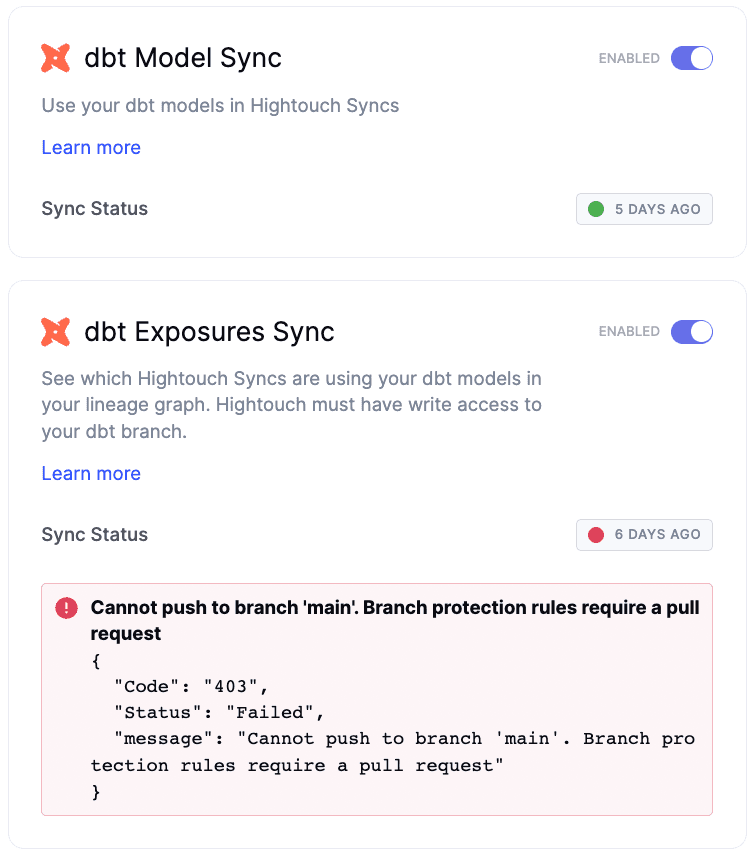The image size is (754, 856).
Task: Click the dbt logo beside Exposures Sync
Action: [x=55, y=332]
